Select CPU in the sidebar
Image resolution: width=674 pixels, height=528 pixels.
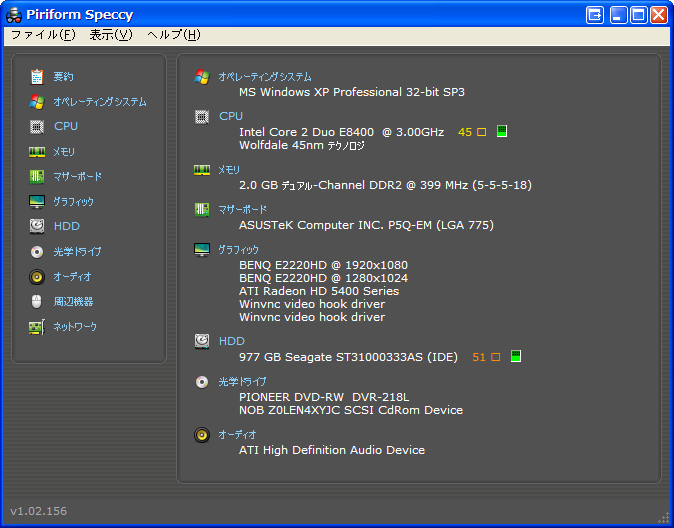click(x=66, y=126)
